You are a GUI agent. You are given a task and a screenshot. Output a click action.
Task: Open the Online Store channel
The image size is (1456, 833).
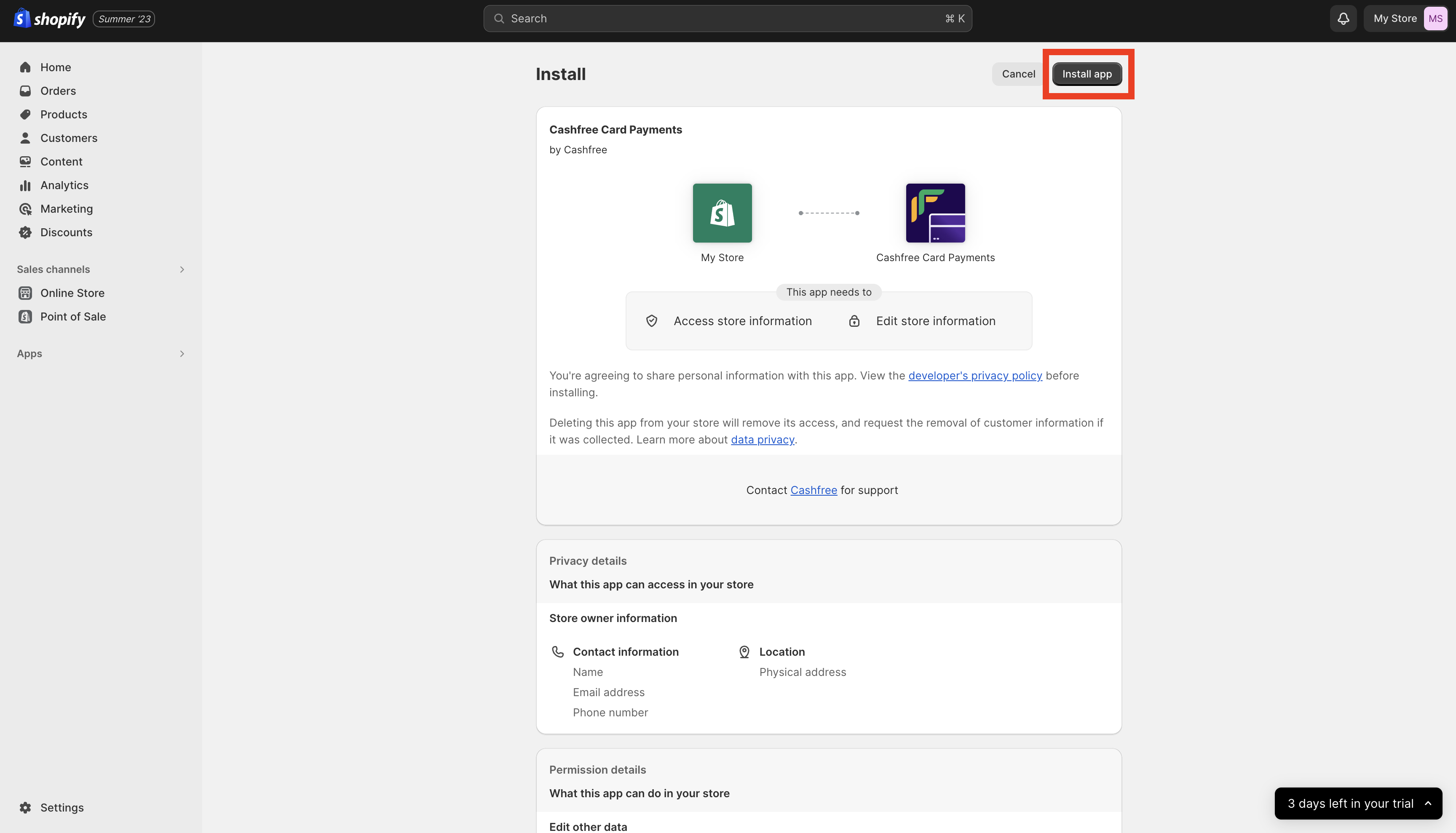[x=72, y=293]
